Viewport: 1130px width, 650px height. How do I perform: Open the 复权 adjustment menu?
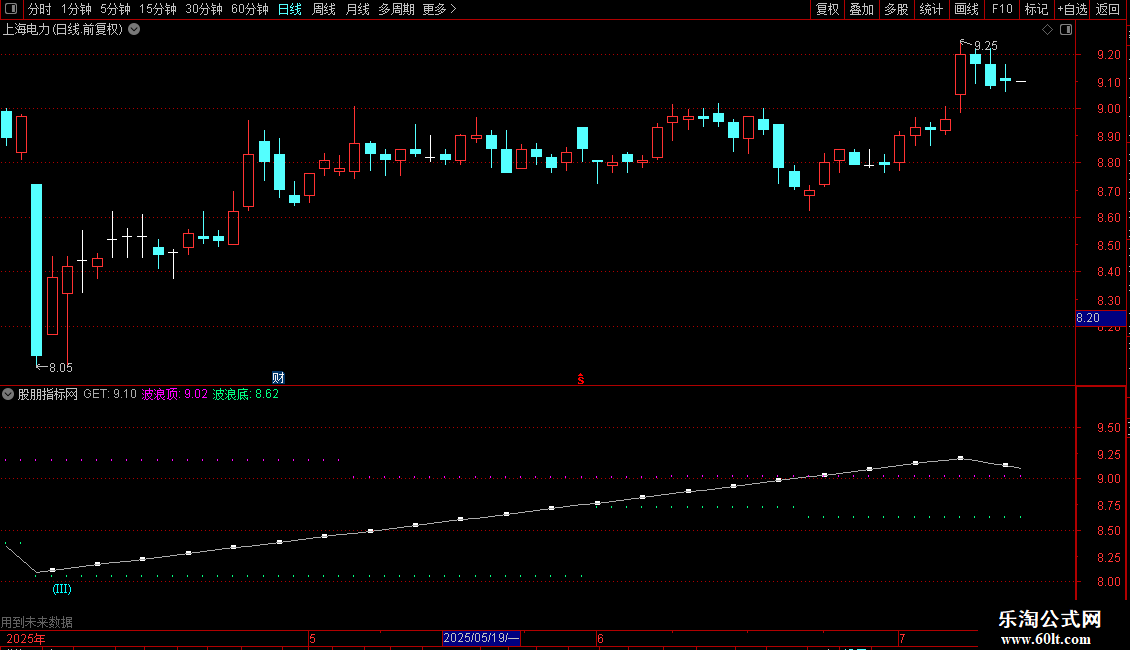point(827,9)
